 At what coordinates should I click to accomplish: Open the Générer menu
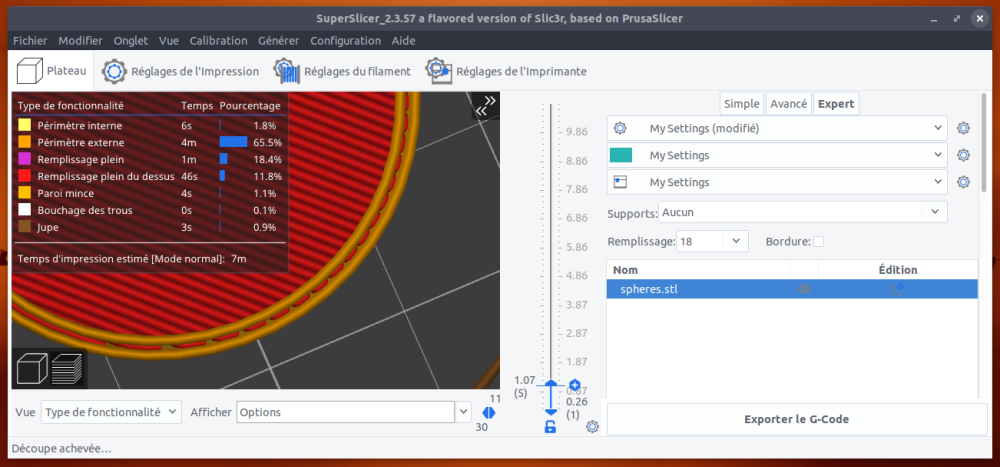tap(279, 41)
